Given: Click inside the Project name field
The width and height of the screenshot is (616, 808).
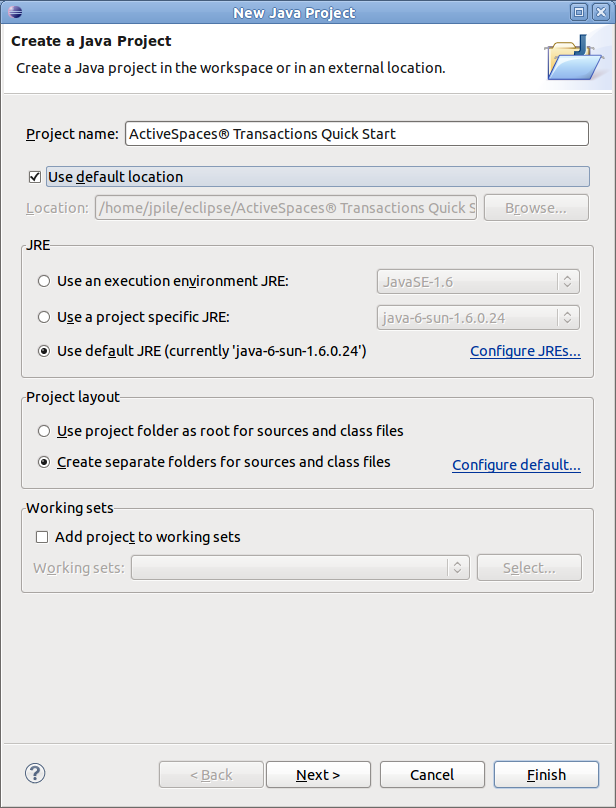Looking at the screenshot, I should tap(355, 133).
